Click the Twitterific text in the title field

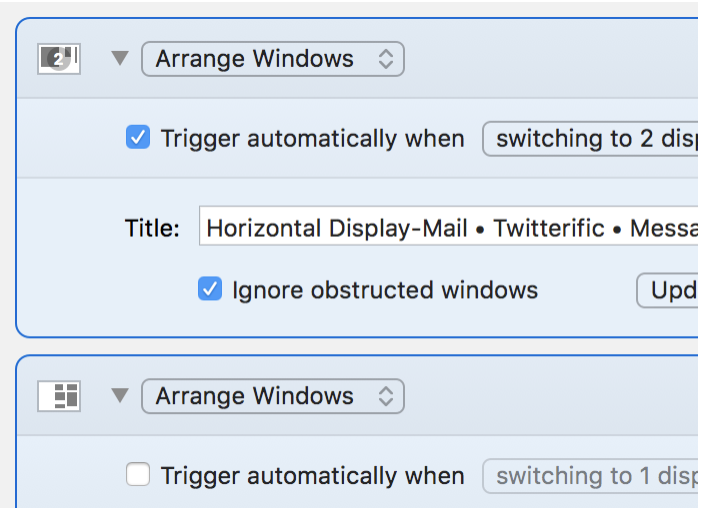(549, 228)
